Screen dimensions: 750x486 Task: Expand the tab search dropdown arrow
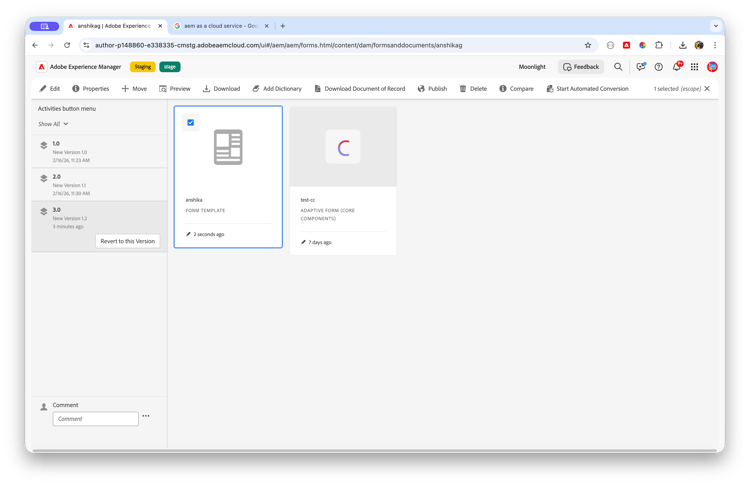pos(716,26)
